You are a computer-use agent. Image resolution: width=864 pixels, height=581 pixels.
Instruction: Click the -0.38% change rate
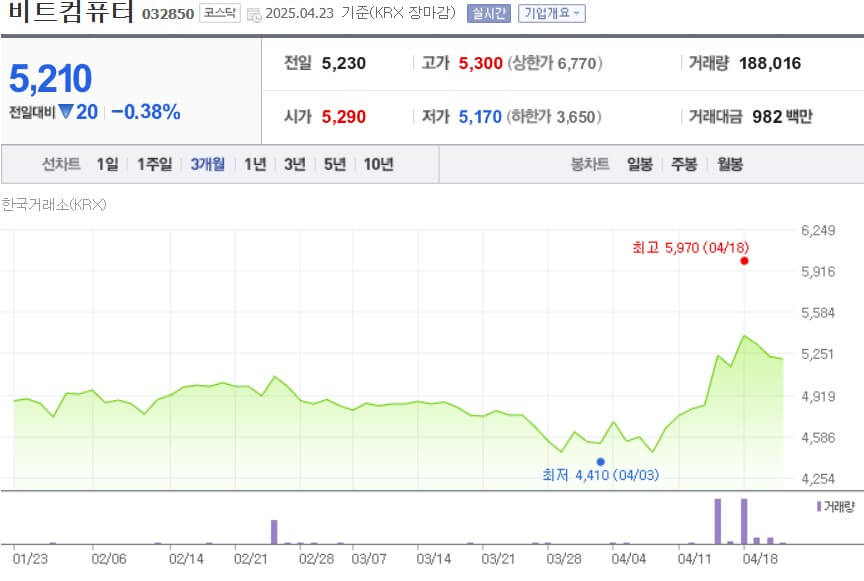pyautogui.click(x=146, y=112)
